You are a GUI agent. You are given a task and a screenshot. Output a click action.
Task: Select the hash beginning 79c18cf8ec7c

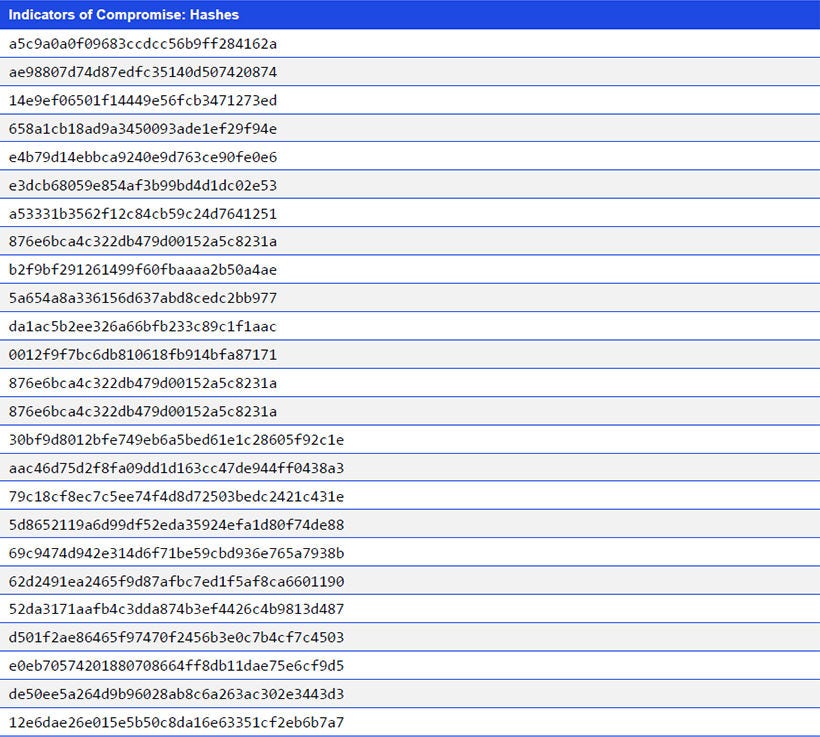pyautogui.click(x=176, y=496)
